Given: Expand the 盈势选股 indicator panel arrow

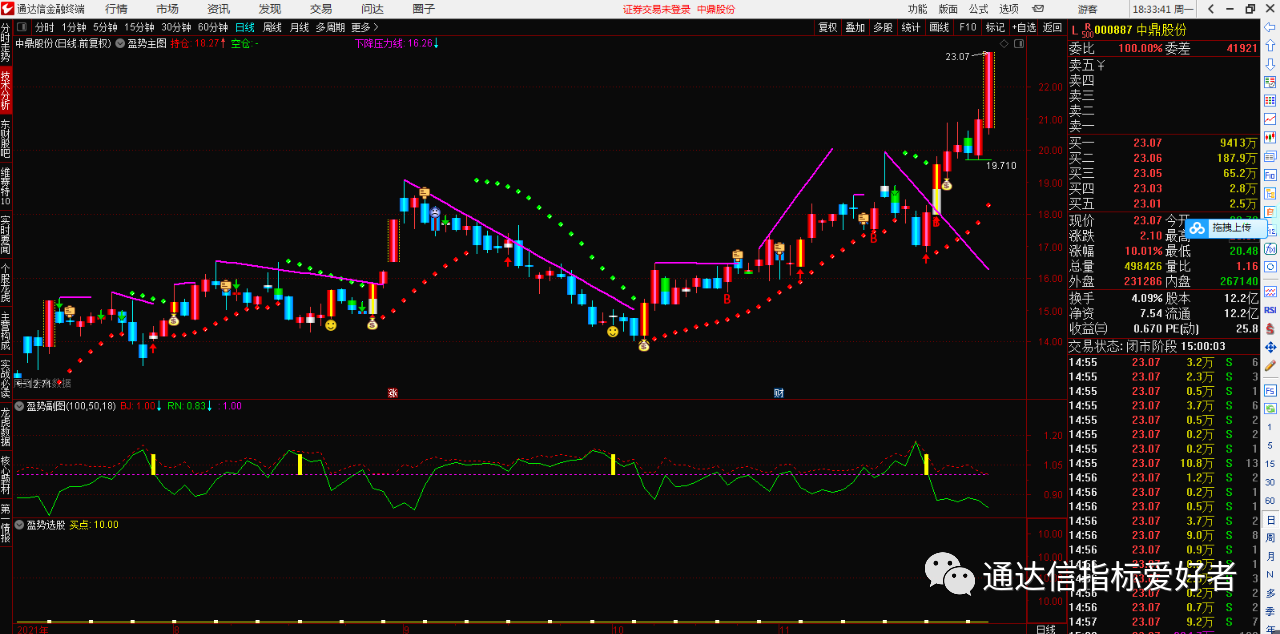Looking at the screenshot, I should pos(20,524).
